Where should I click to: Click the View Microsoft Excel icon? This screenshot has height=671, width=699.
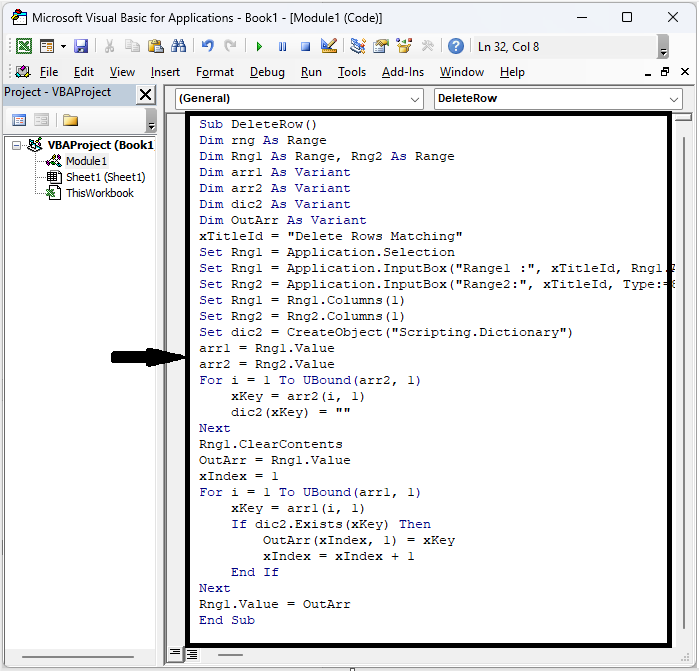coord(24,46)
